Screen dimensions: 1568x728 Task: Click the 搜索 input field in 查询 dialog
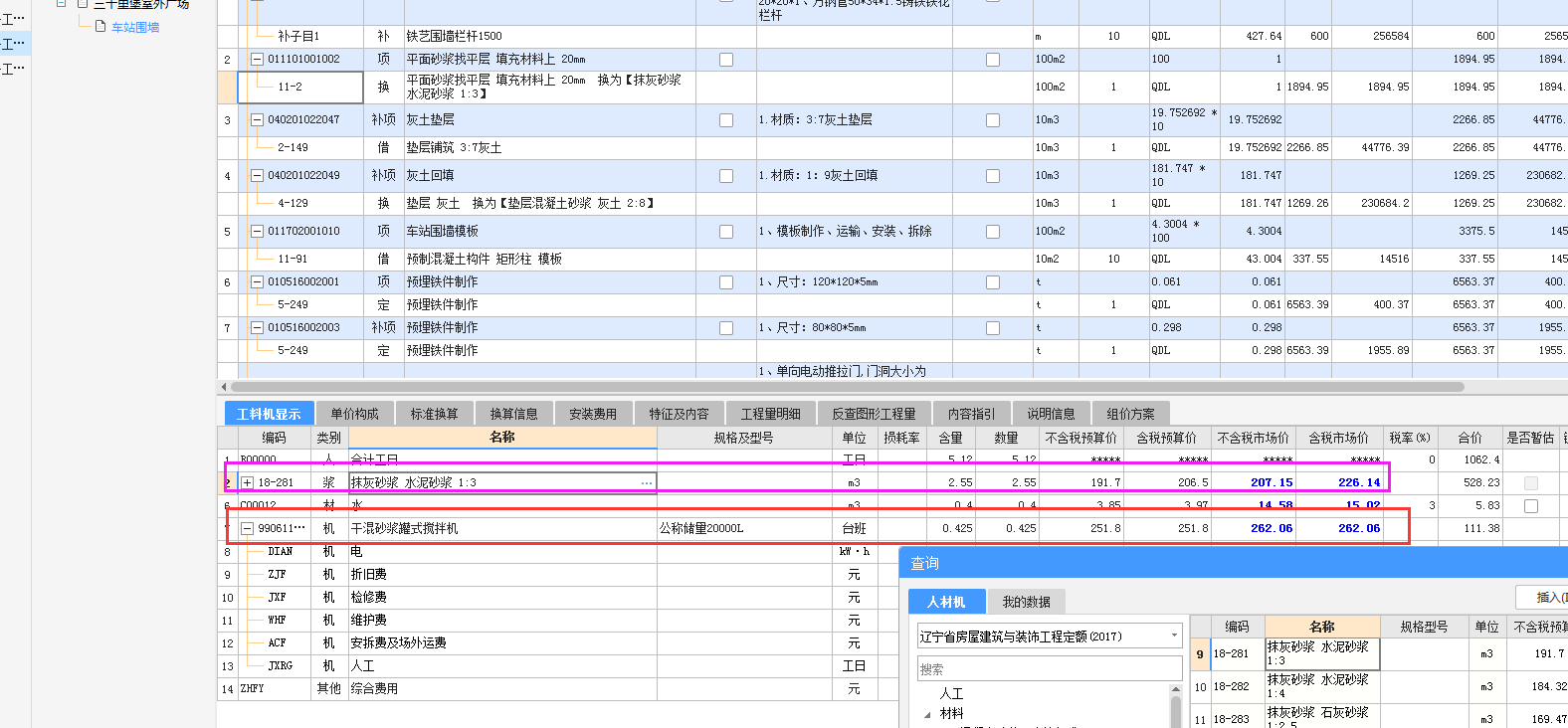point(1050,669)
